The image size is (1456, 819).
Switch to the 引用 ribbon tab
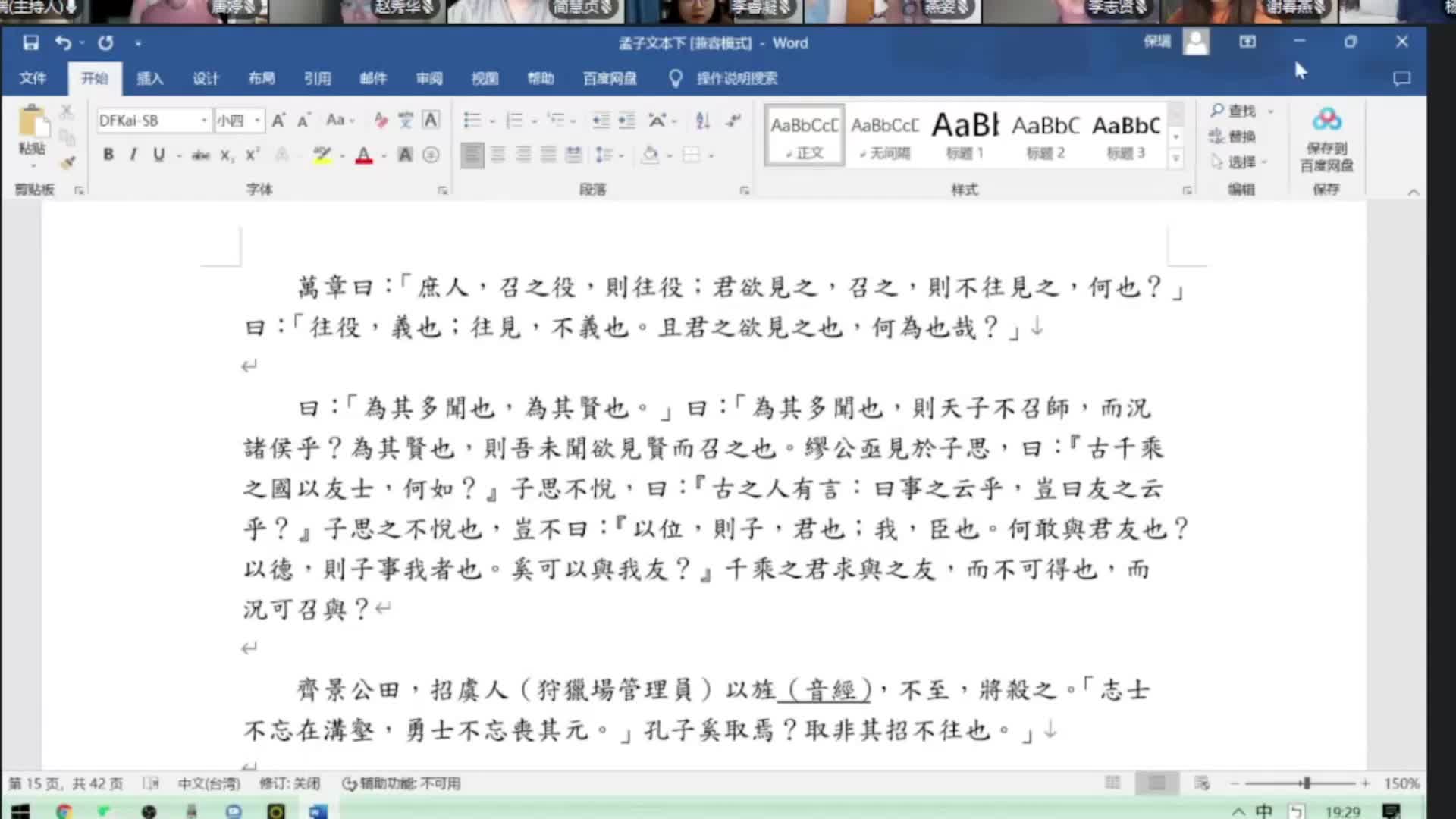(x=318, y=78)
